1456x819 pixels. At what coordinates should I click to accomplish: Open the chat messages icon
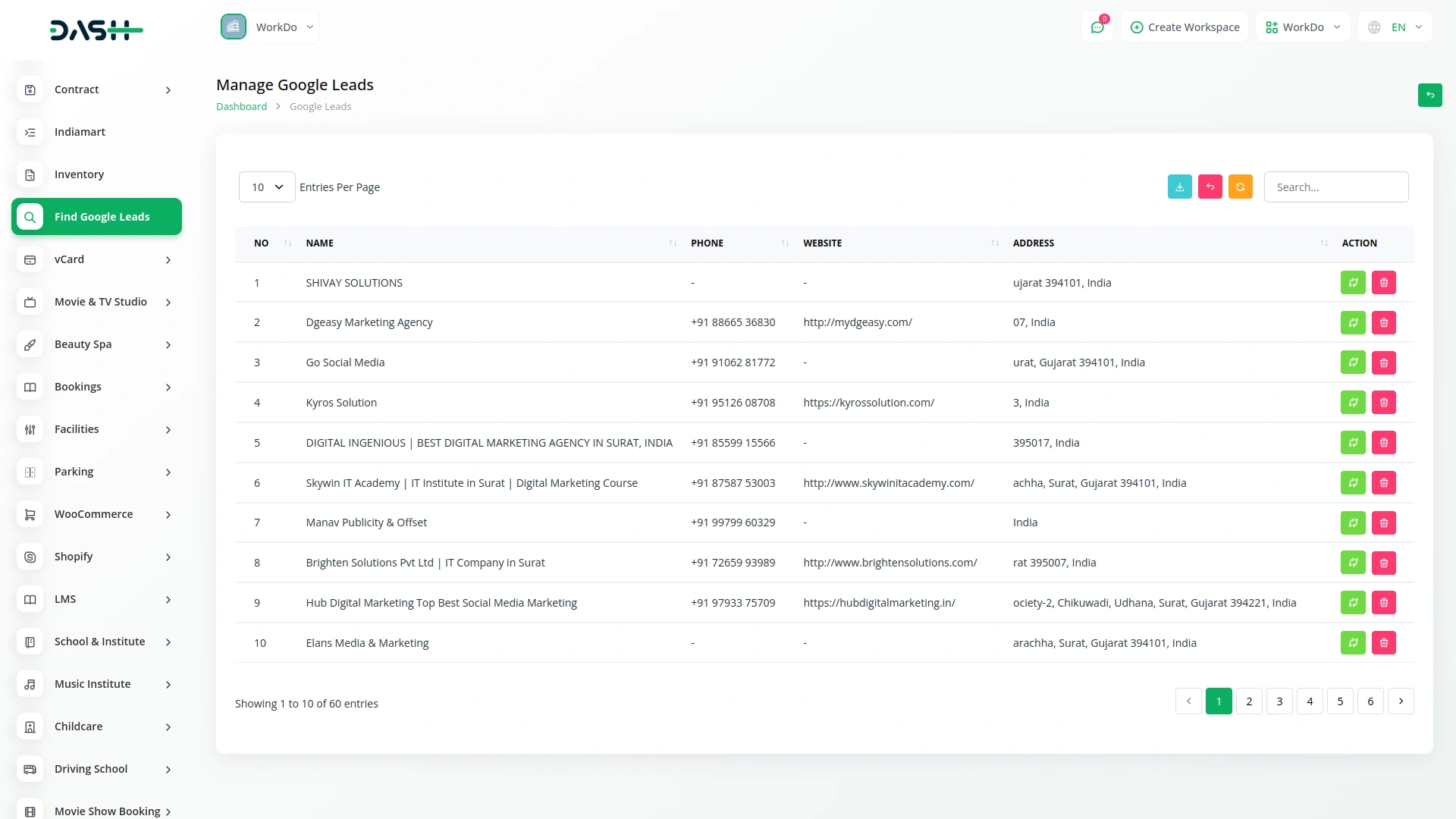click(1097, 27)
